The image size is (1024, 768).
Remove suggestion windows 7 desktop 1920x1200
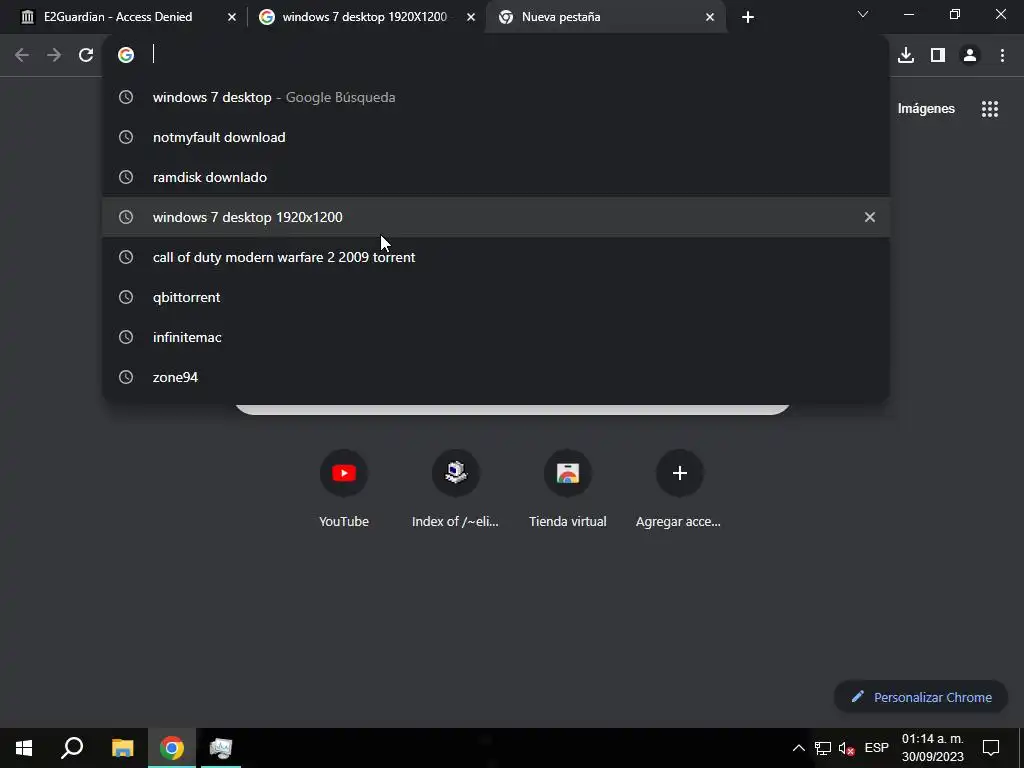[870, 217]
